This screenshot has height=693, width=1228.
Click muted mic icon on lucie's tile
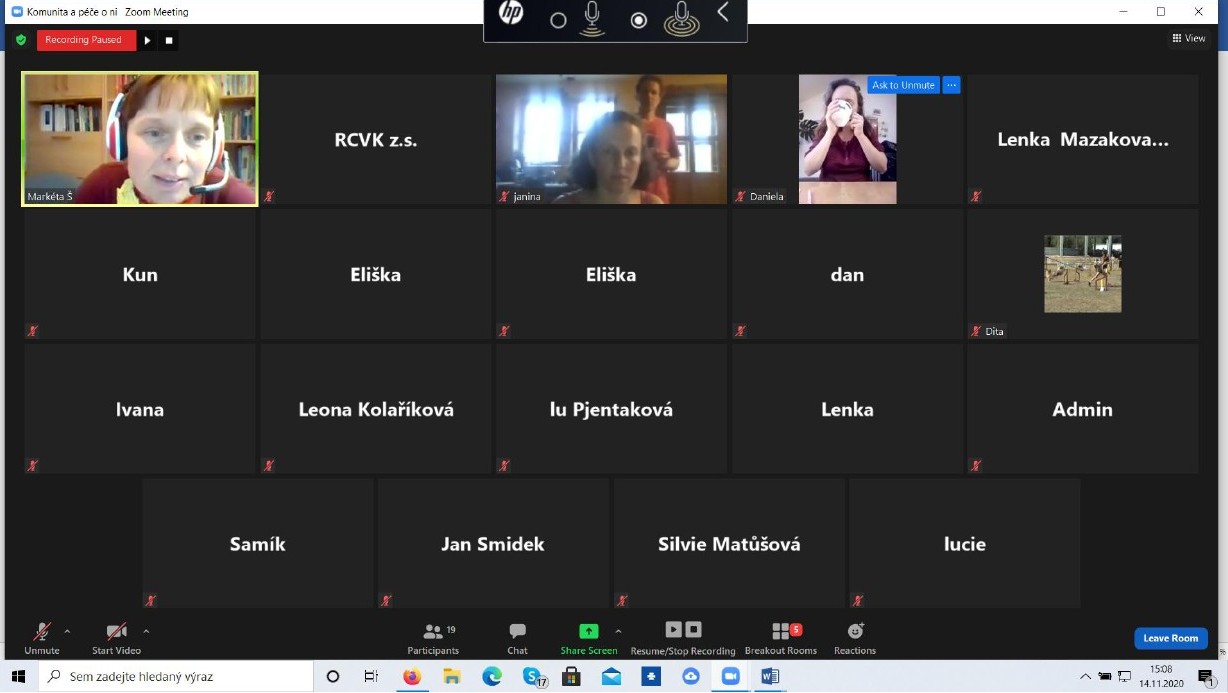858,600
